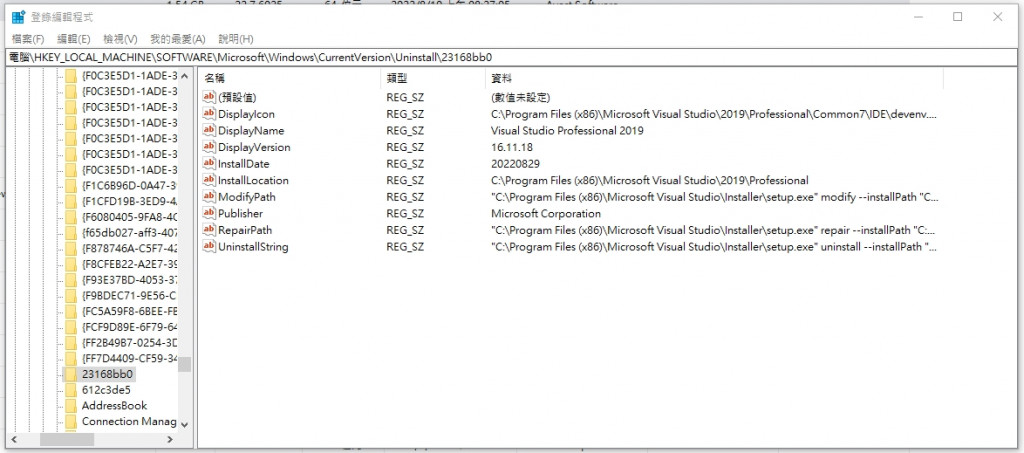
Task: Select the 612c3de5 key label
Action: click(x=106, y=390)
